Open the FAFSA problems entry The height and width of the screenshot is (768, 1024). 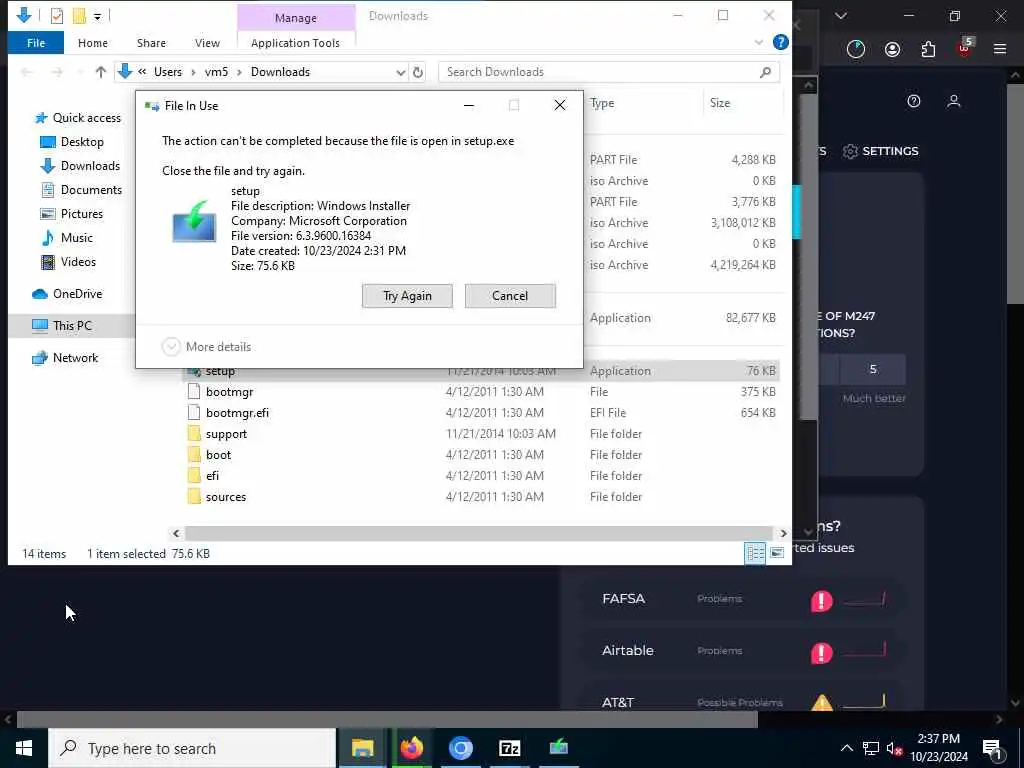tap(744, 599)
